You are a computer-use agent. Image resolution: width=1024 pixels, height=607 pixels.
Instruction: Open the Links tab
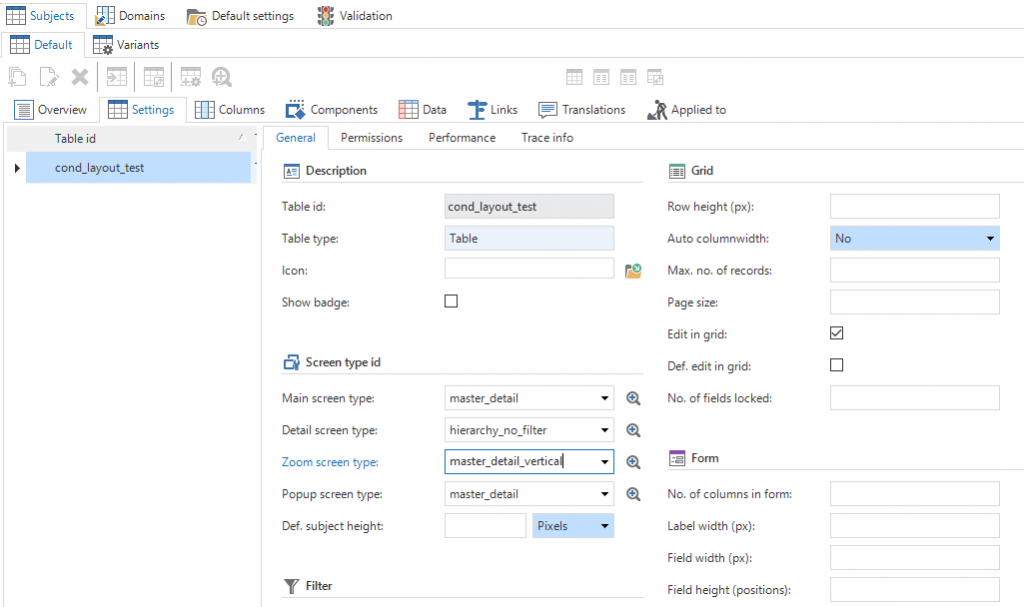(492, 110)
